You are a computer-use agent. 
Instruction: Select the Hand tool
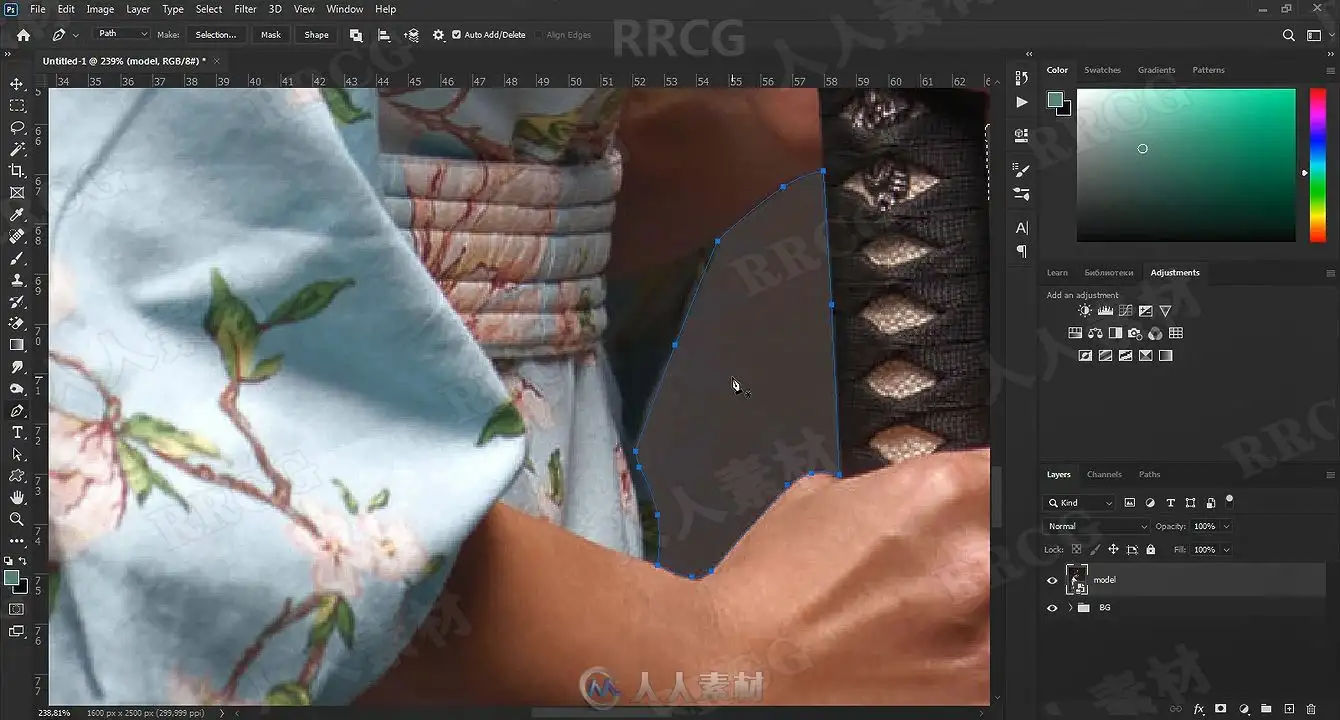[17, 497]
